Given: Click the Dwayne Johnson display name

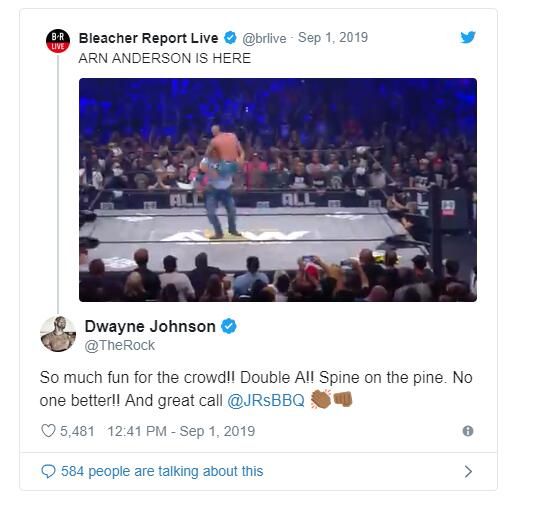Looking at the screenshot, I should coord(150,326).
